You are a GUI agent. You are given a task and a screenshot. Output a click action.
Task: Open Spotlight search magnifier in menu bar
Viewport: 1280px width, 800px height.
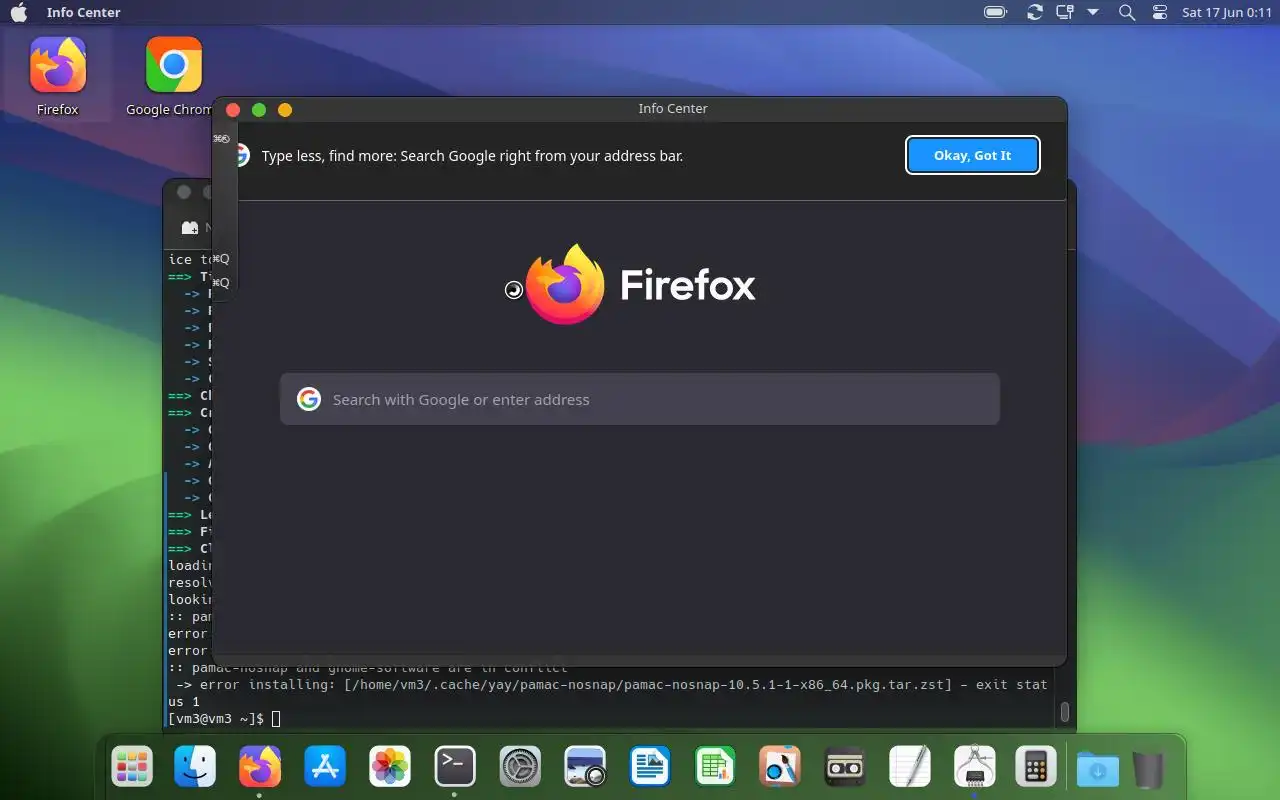click(x=1127, y=12)
